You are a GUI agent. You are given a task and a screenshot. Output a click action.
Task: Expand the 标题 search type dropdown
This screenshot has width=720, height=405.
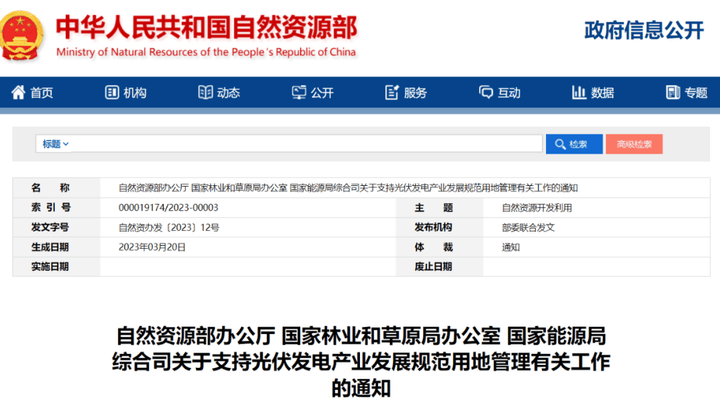point(56,144)
